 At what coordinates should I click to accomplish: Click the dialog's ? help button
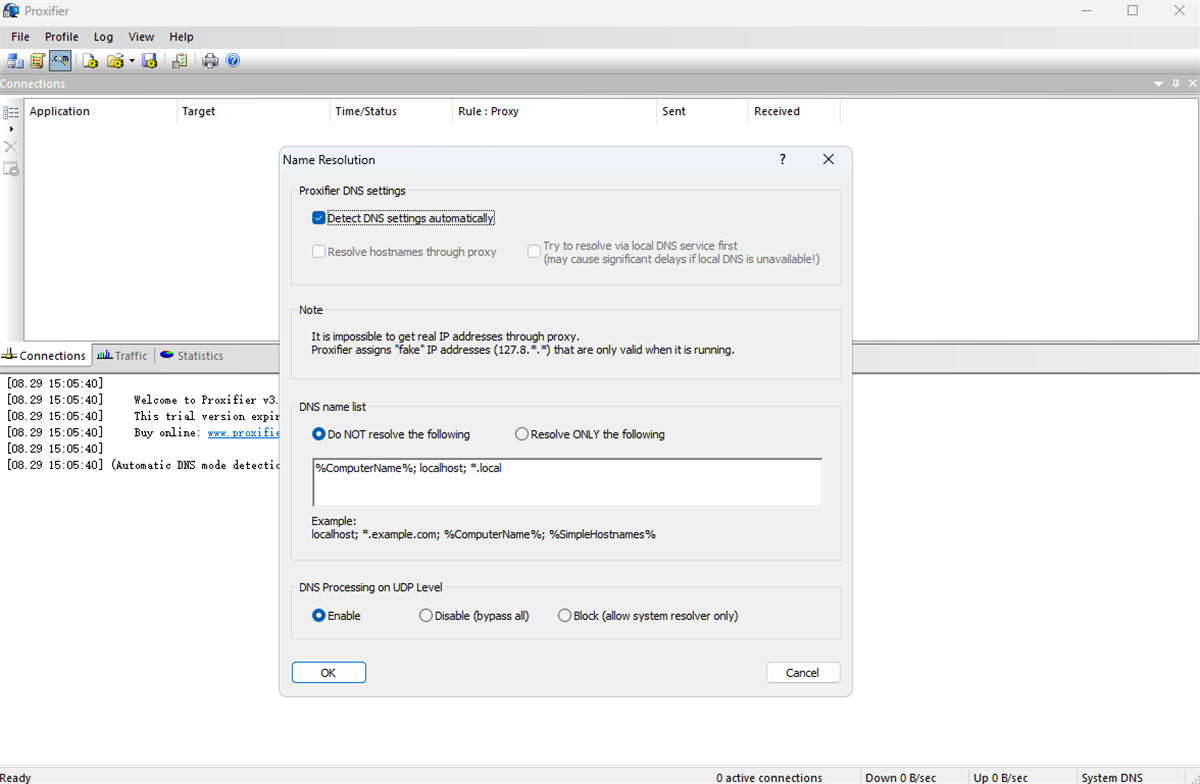pos(783,160)
